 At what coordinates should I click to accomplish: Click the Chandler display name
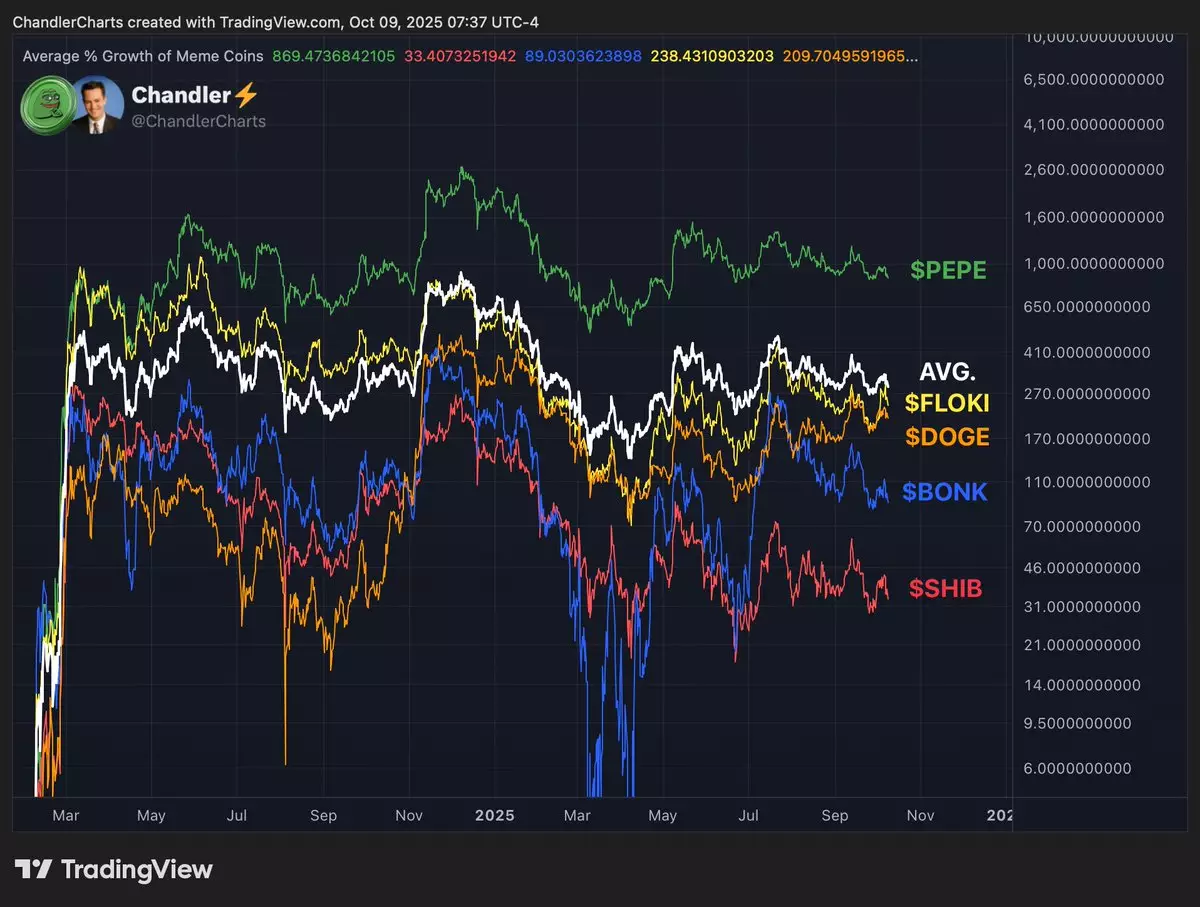[181, 95]
